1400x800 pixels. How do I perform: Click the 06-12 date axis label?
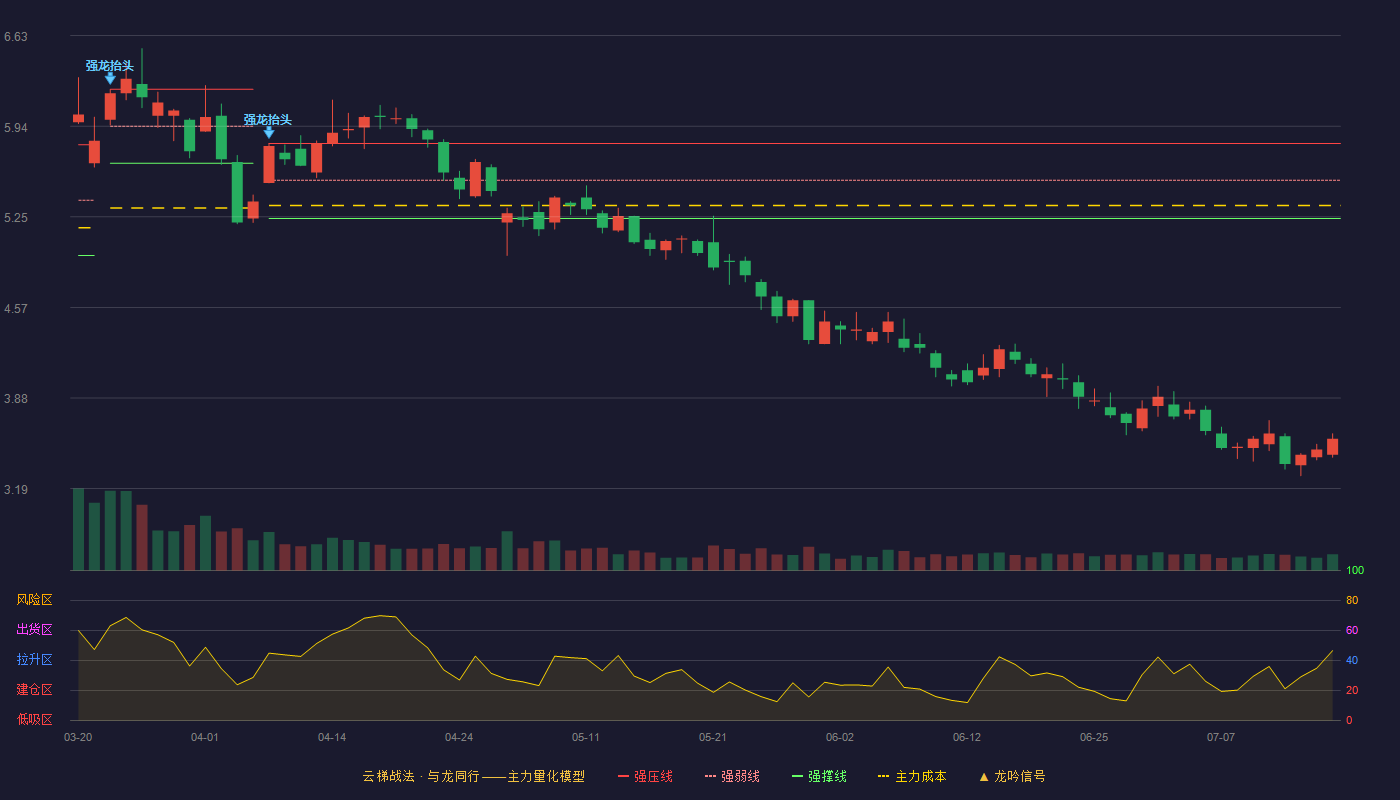pos(967,737)
